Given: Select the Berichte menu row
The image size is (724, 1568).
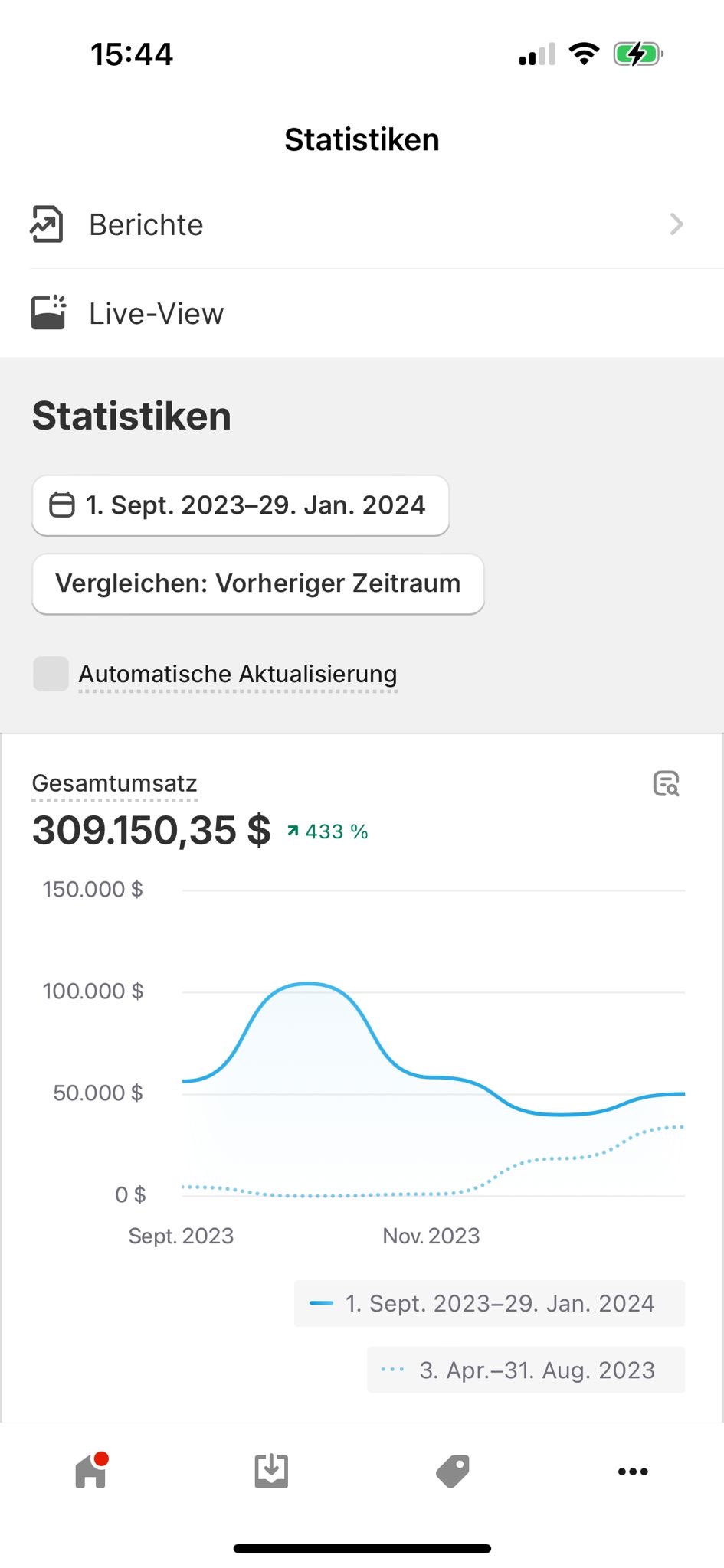Looking at the screenshot, I should [x=362, y=224].
